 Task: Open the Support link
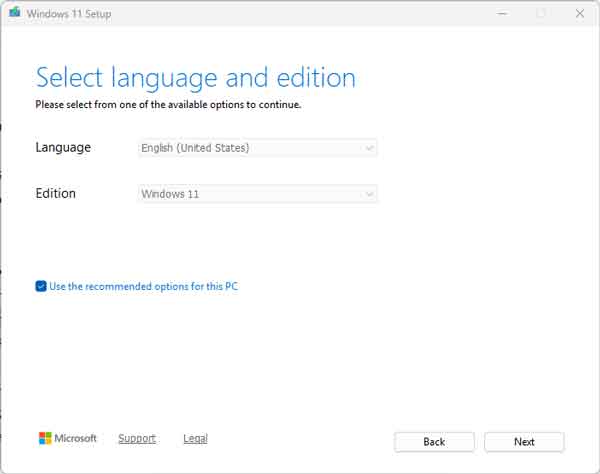[137, 438]
